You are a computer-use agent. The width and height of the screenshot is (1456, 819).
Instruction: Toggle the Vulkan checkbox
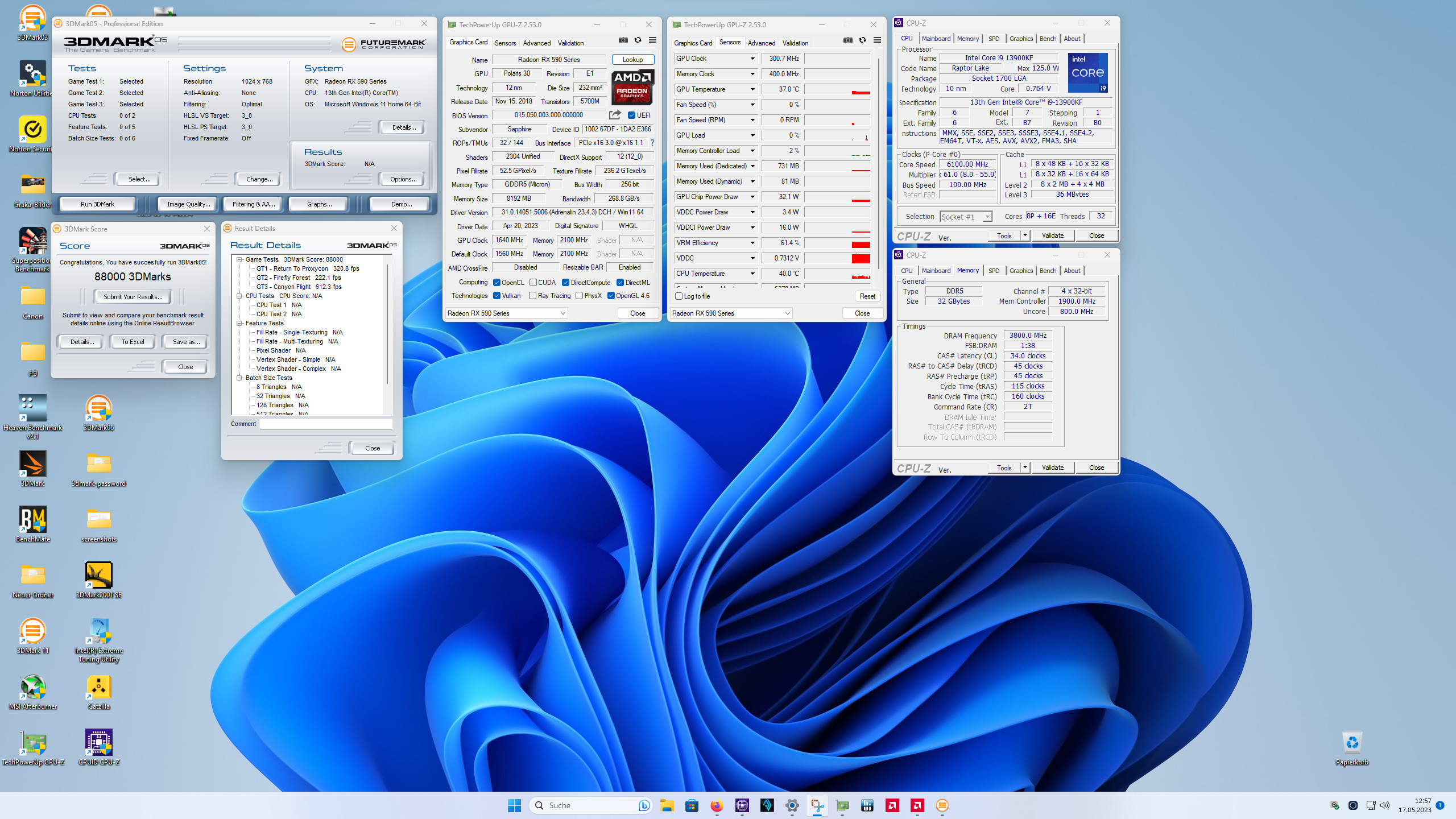pos(497,296)
